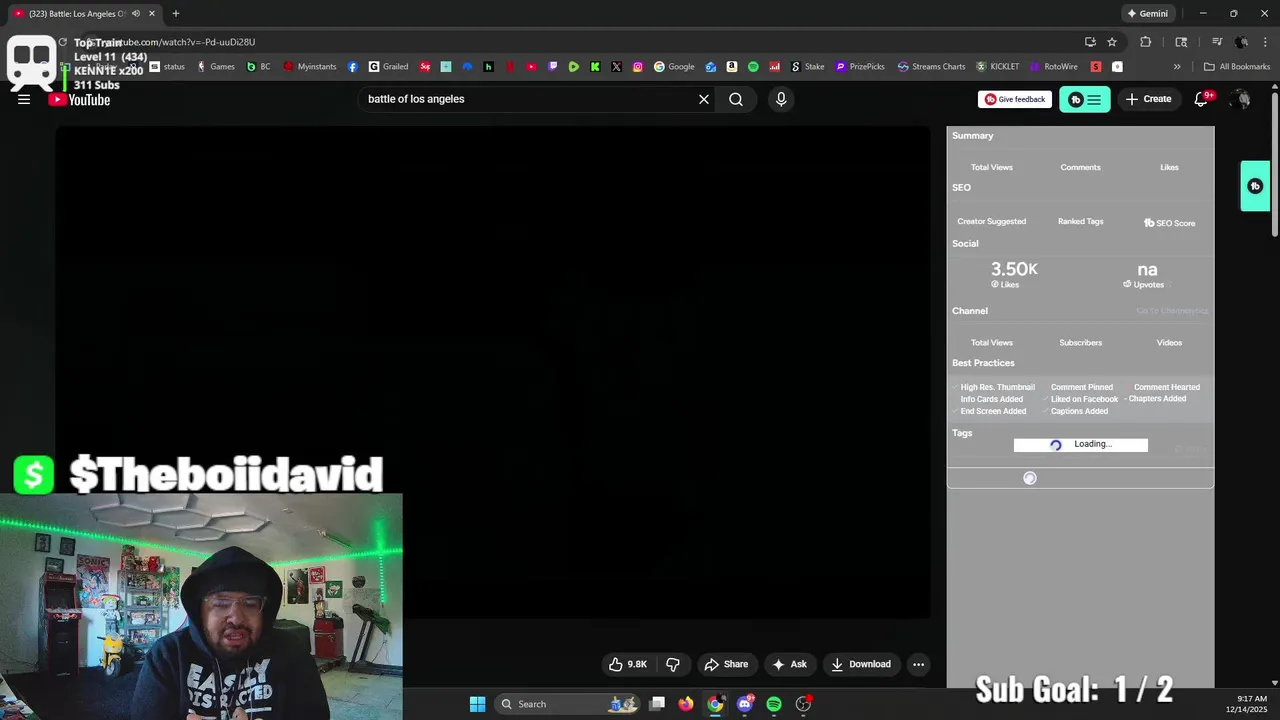This screenshot has height=720, width=1280.
Task: Toggle Liked on Facebook check
Action: [1081, 399]
